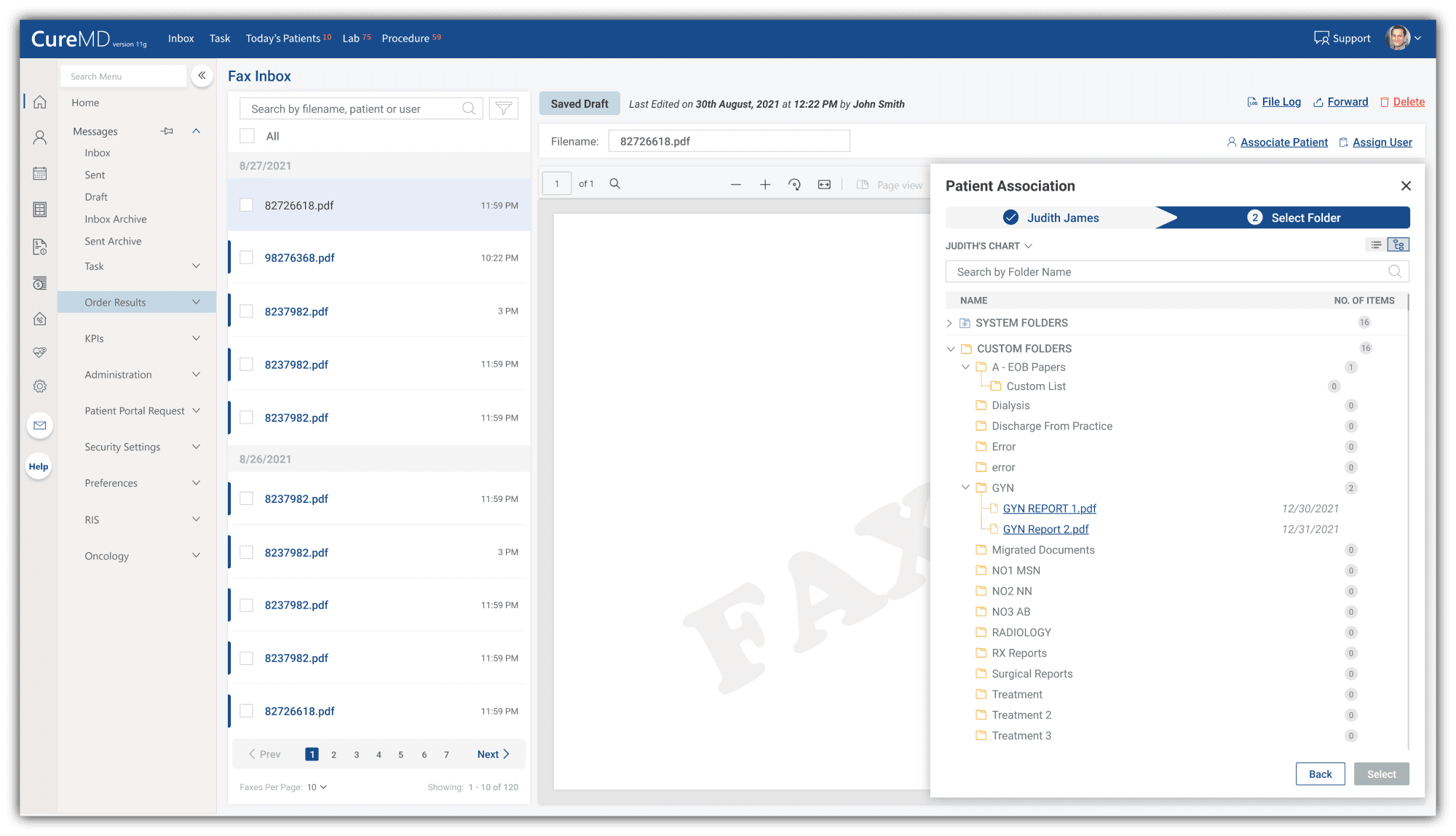Click the rotate page icon in viewer toolbar
Screen dimensions: 1456x836
coord(794,185)
